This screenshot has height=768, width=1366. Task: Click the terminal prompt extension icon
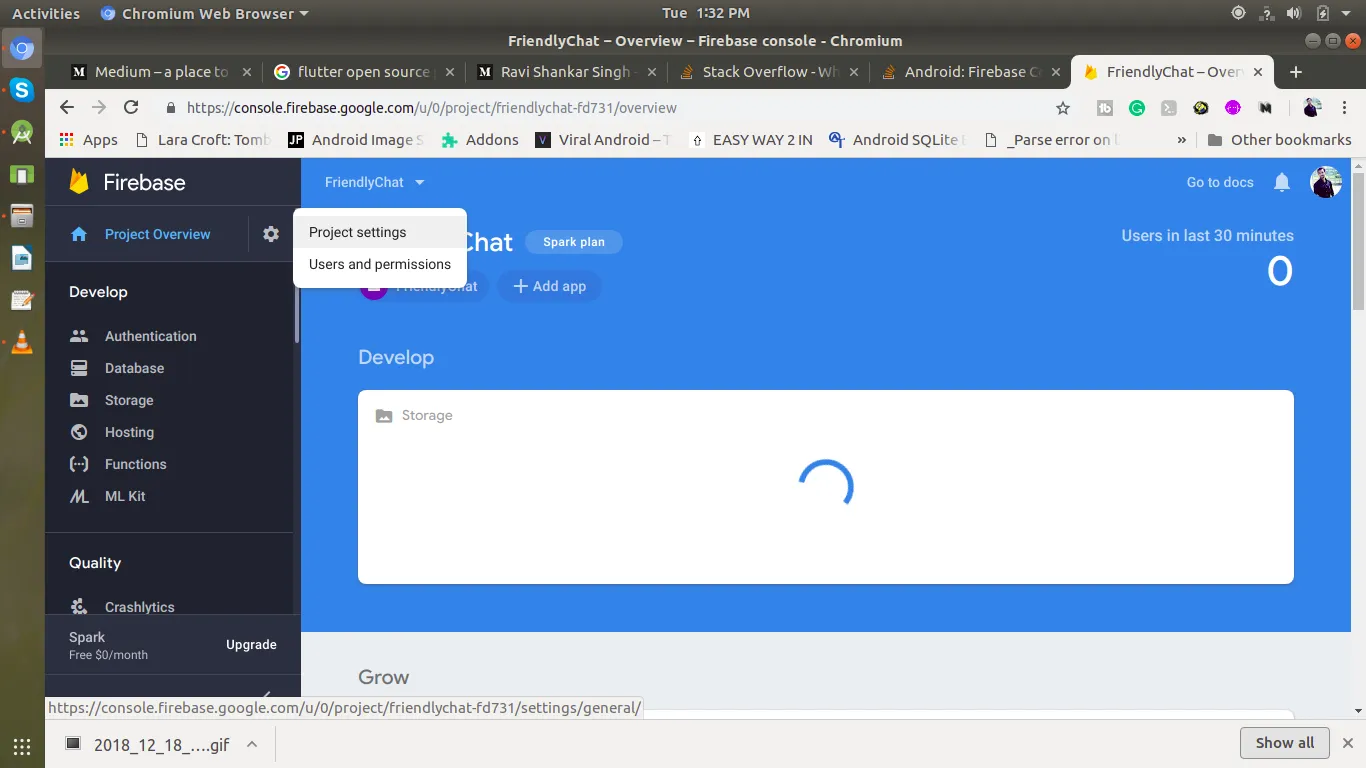tap(1169, 108)
